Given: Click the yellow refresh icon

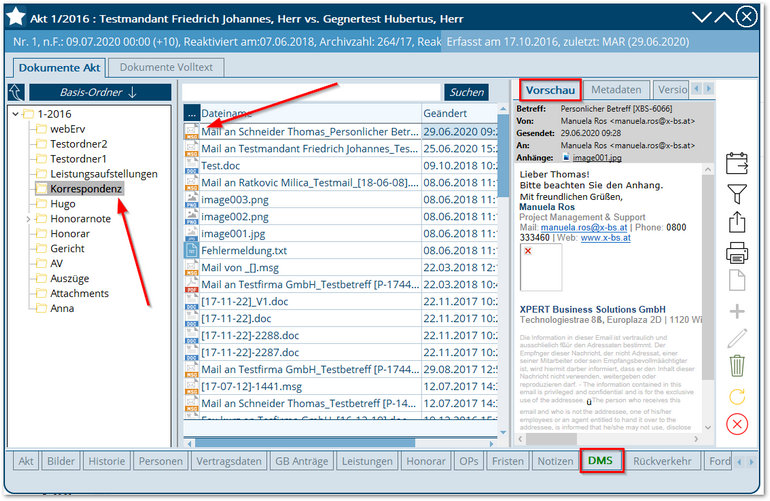Looking at the screenshot, I should click(737, 396).
